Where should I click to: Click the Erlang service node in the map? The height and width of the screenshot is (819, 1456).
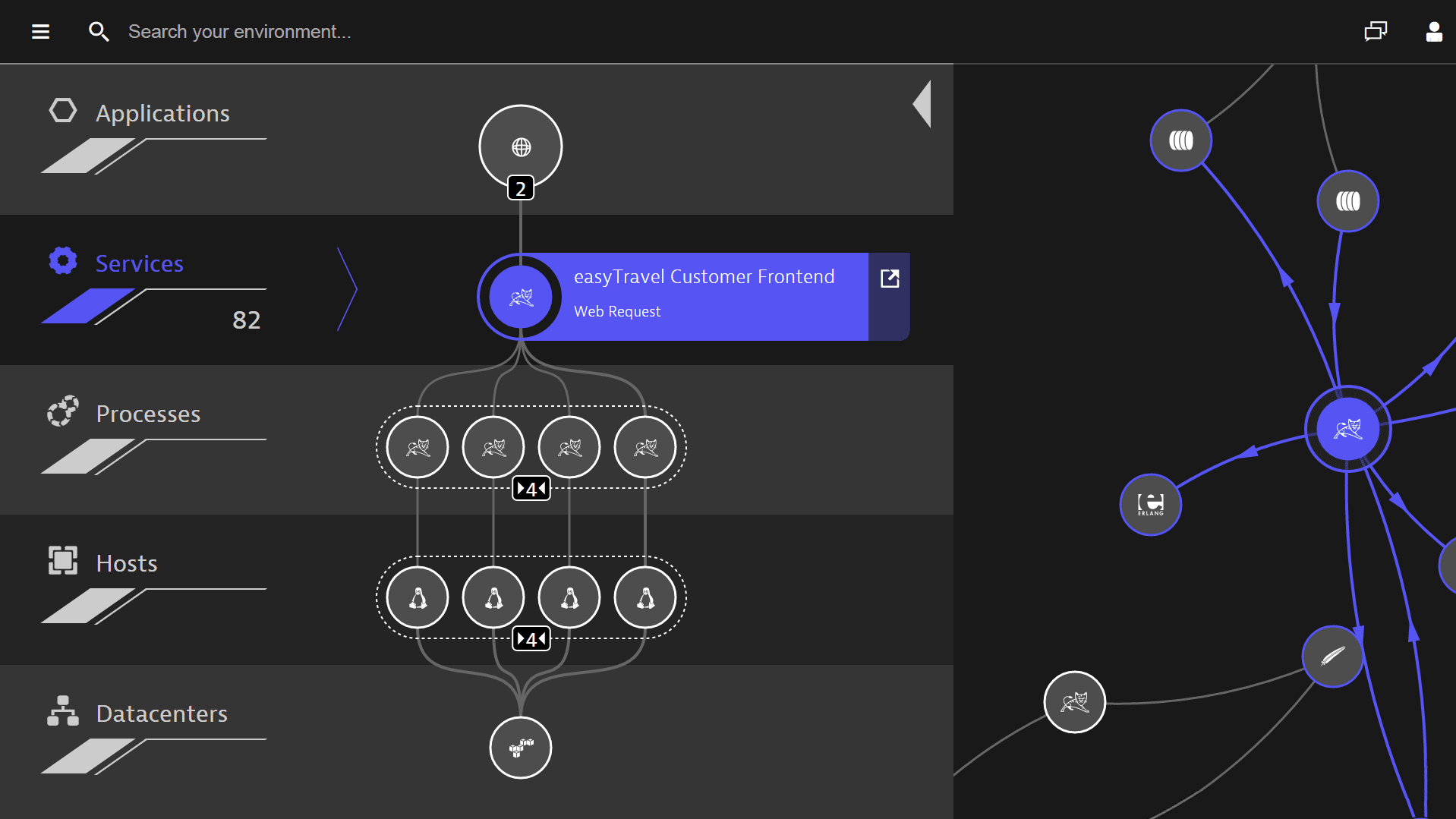(1150, 505)
